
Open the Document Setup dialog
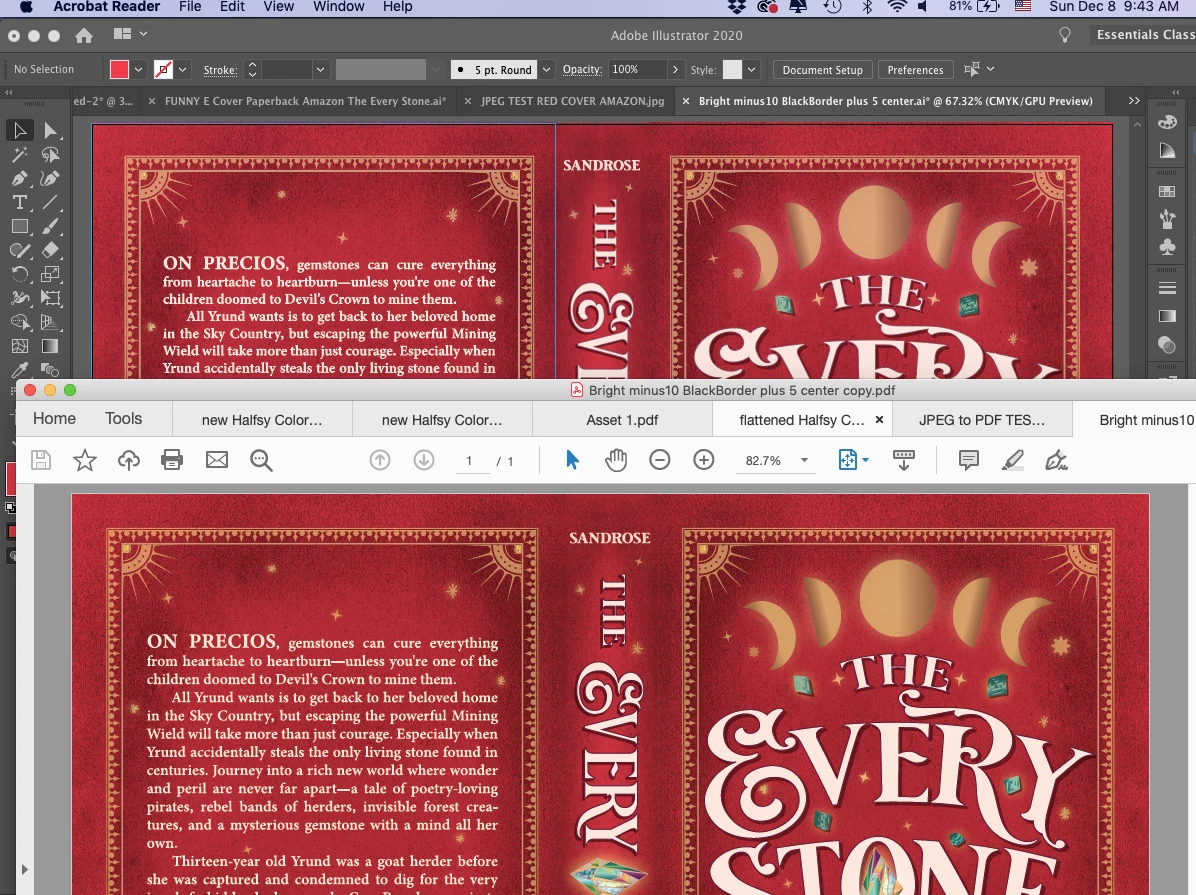[x=822, y=69]
